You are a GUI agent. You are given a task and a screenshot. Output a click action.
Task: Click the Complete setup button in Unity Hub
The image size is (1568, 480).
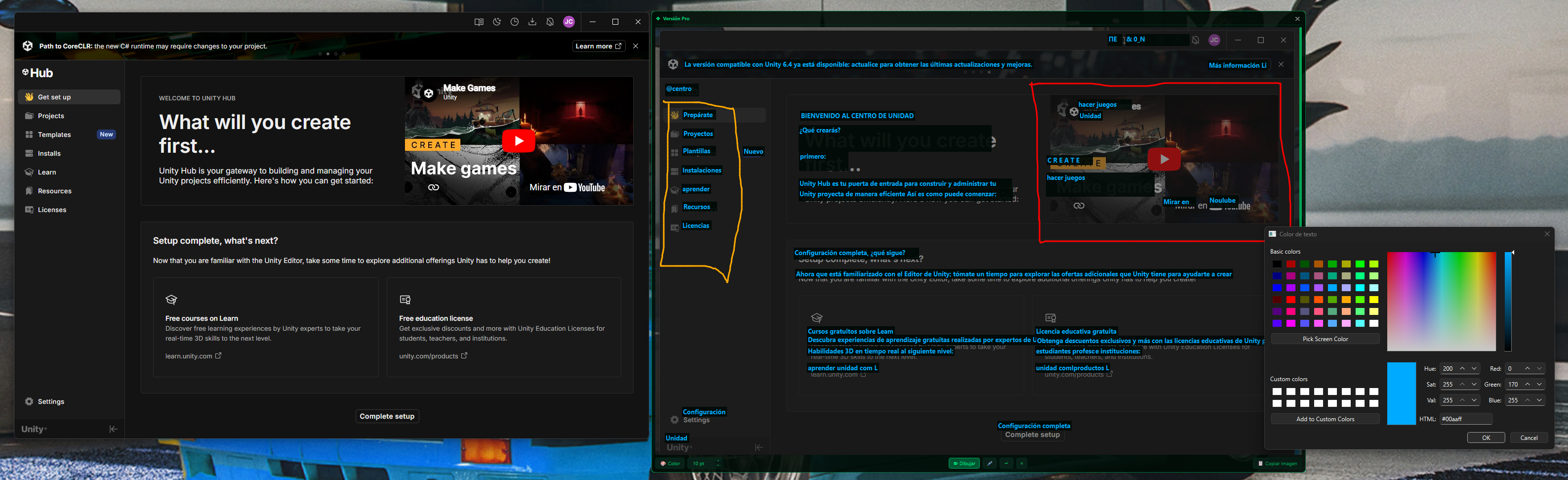click(387, 417)
